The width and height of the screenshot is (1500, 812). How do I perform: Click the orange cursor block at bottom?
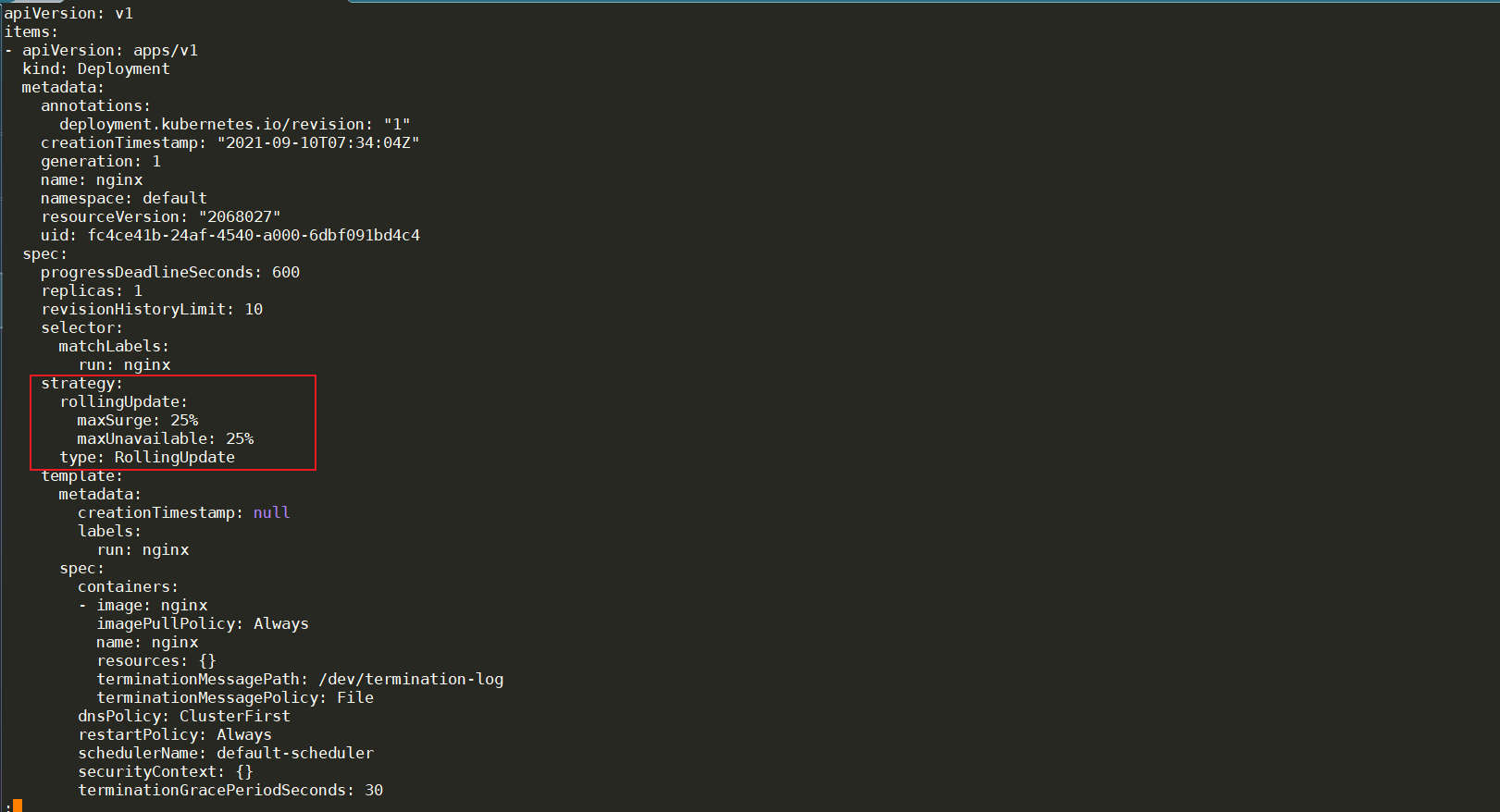coord(18,806)
